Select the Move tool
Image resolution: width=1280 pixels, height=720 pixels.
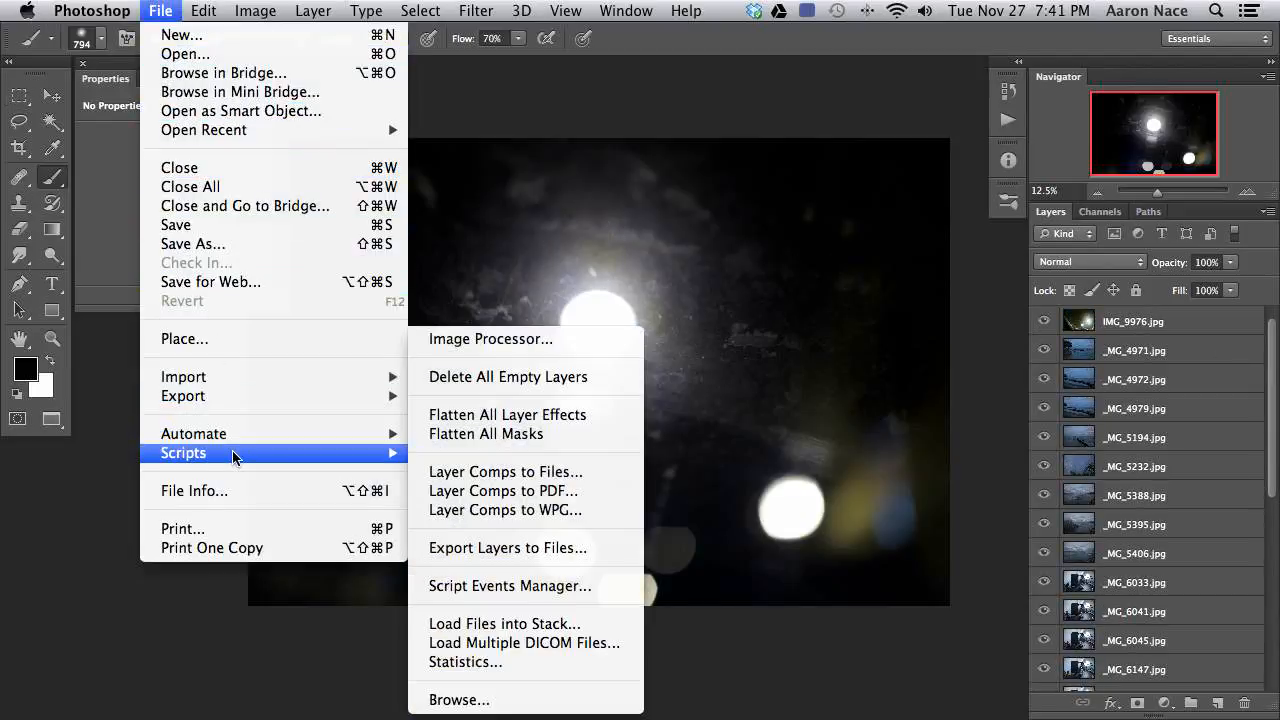52,96
